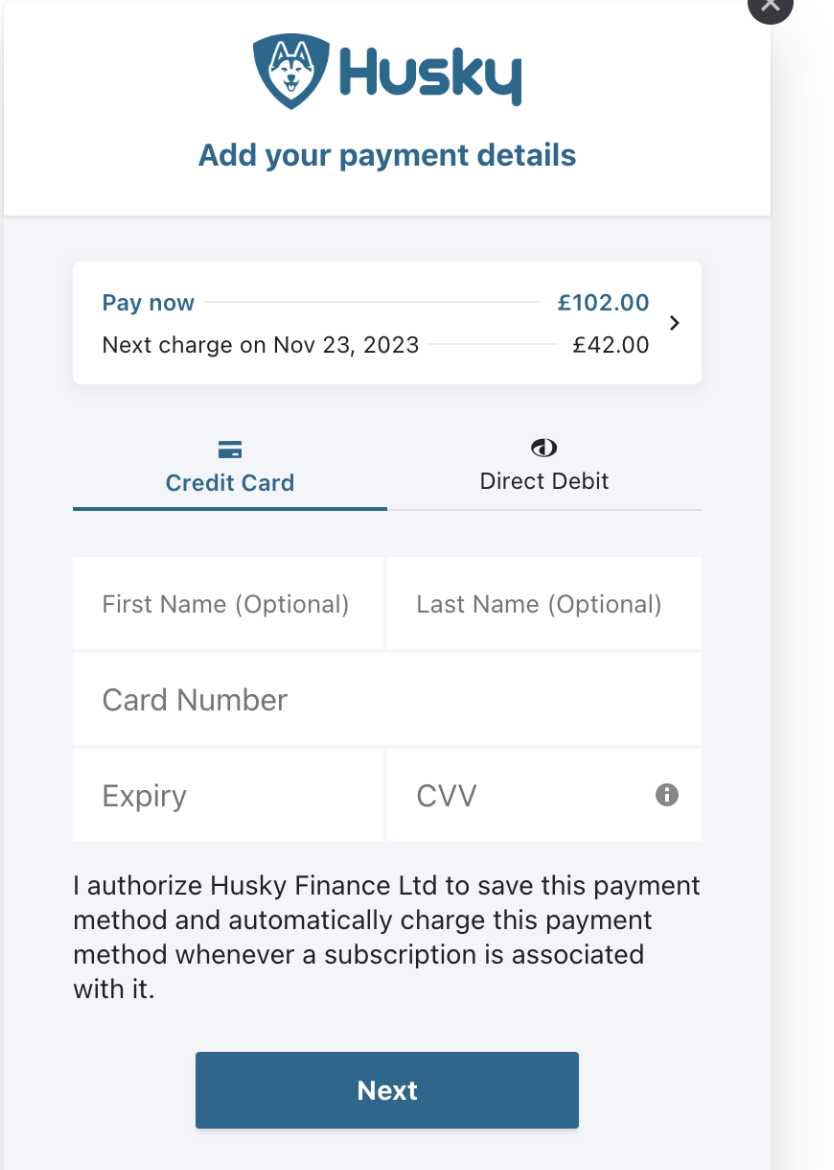
Task: Expand the payment summary chevron arrow
Action: coord(675,323)
